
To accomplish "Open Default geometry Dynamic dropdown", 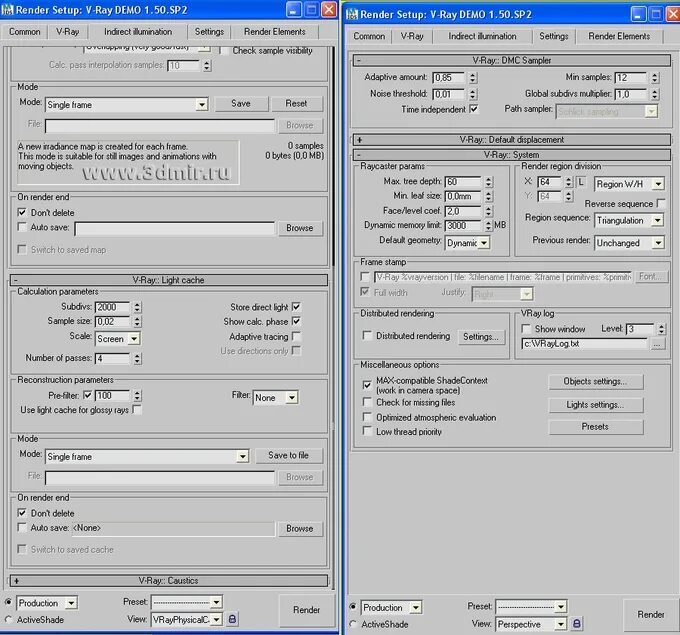I will pos(468,243).
